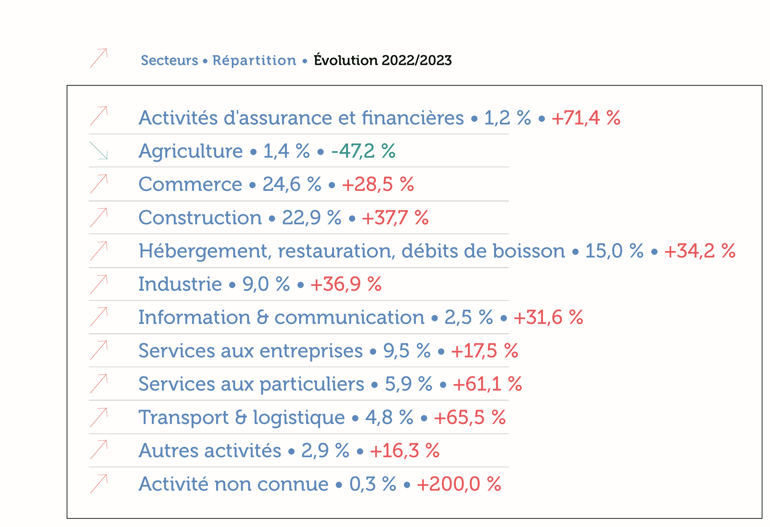Click the arrow beside Transport & logistique
770x527 pixels.
98,417
